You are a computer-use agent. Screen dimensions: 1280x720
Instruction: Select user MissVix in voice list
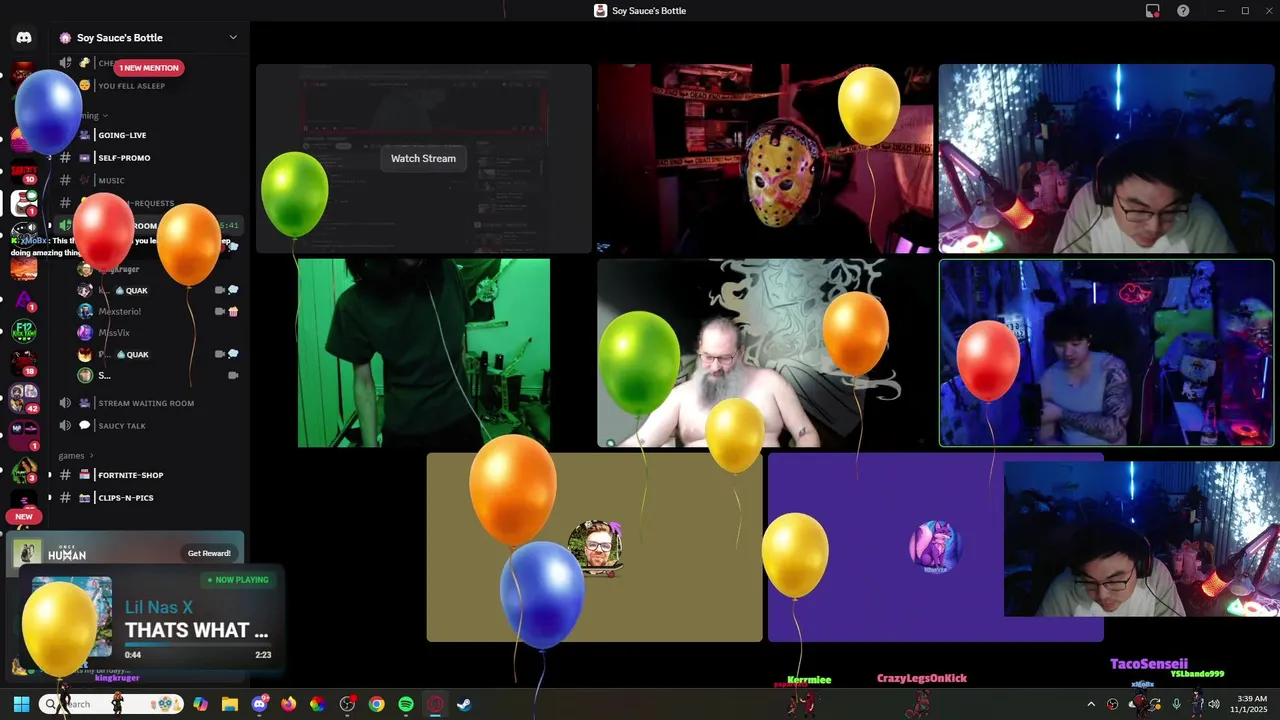pyautogui.click(x=114, y=333)
